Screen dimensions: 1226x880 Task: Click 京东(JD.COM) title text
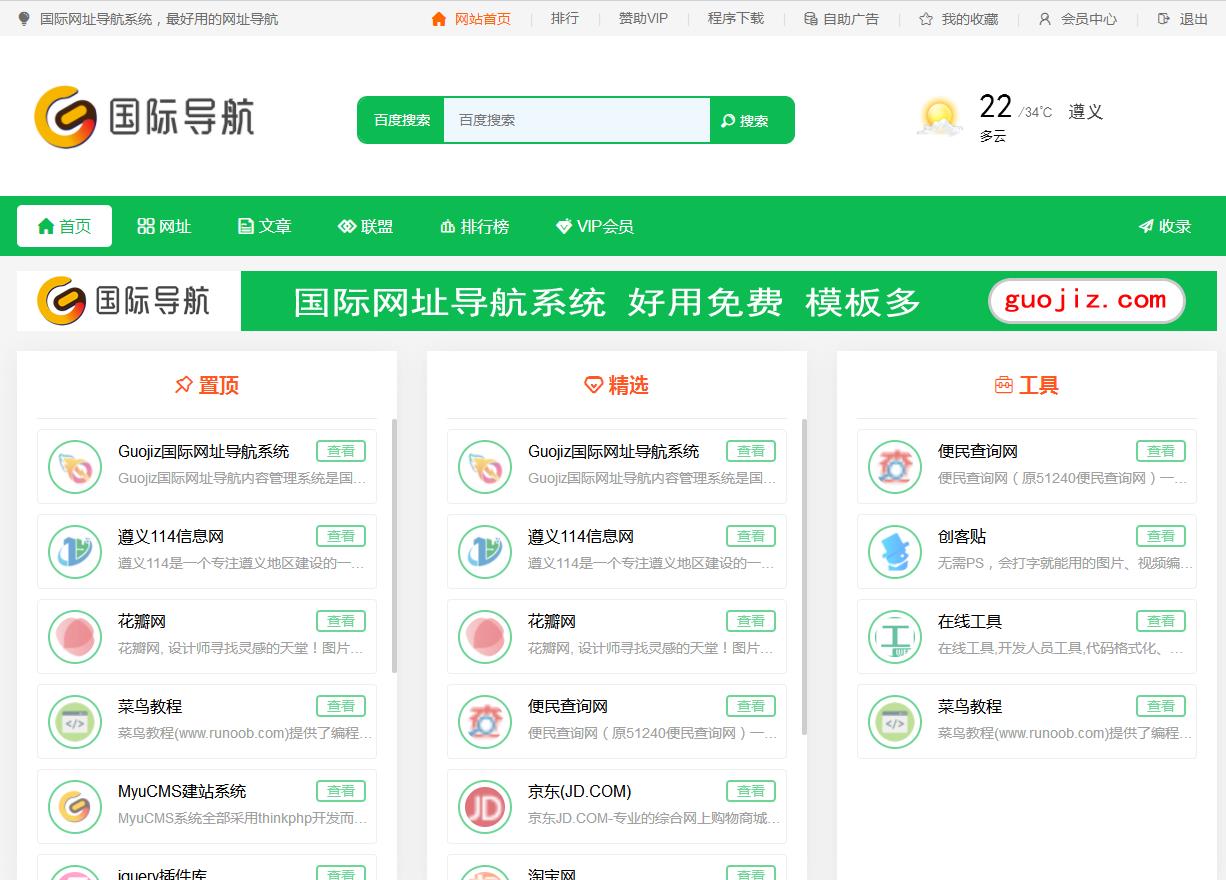[580, 791]
